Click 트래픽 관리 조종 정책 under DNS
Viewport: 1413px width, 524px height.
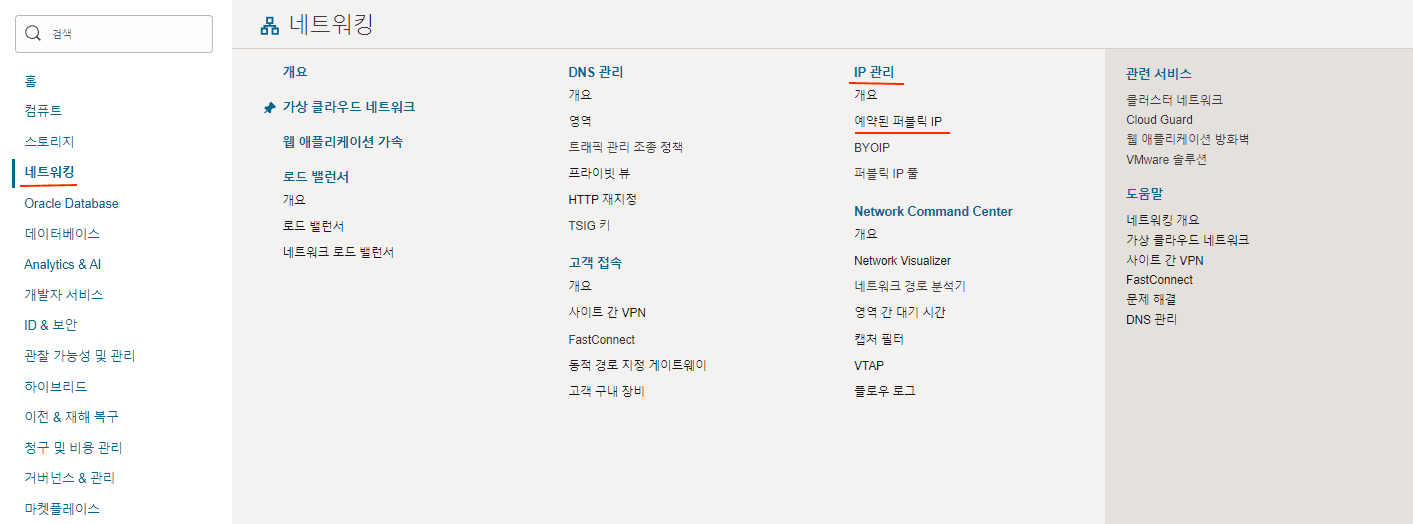point(625,147)
